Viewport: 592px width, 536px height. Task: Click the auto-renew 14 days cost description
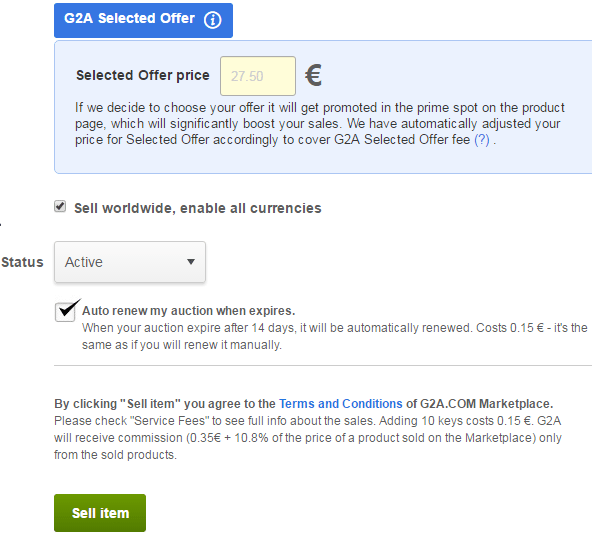[x=335, y=336]
